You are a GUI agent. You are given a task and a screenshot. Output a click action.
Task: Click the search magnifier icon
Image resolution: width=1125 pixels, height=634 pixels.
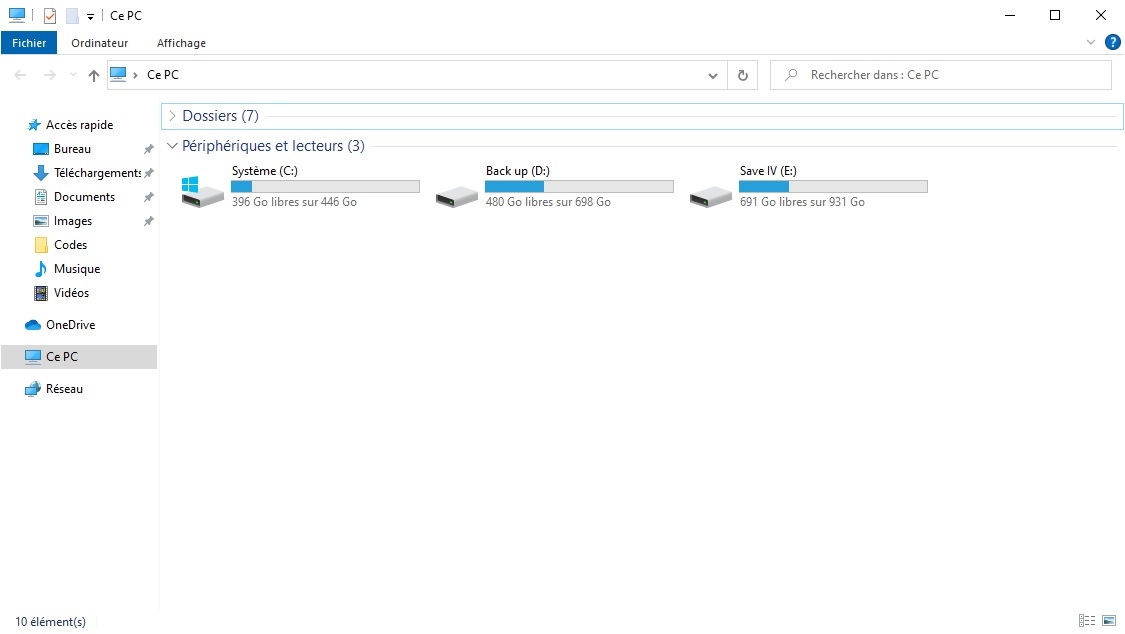(791, 75)
